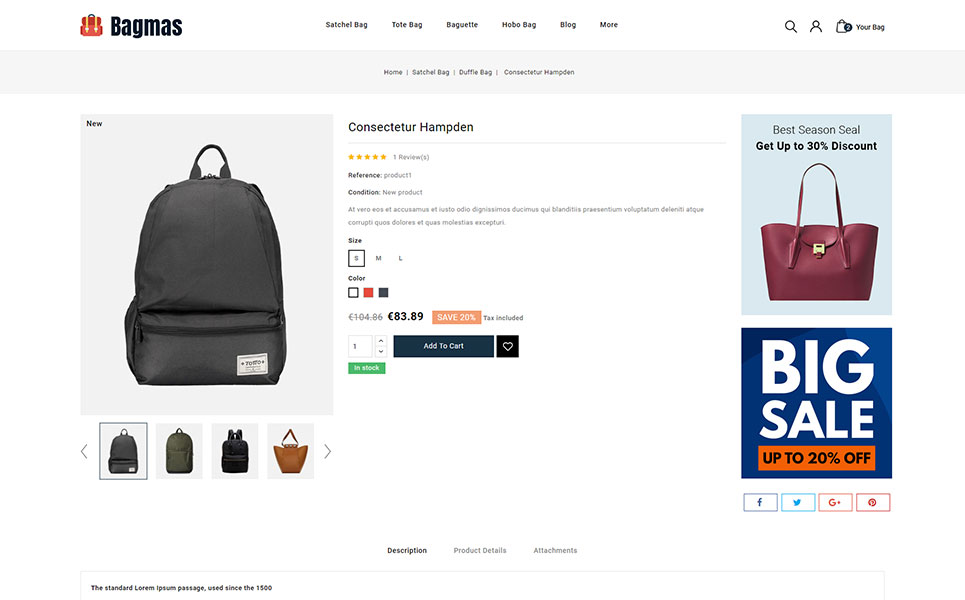Decrease quantity with down arrow
The width and height of the screenshot is (965, 600).
381,351
